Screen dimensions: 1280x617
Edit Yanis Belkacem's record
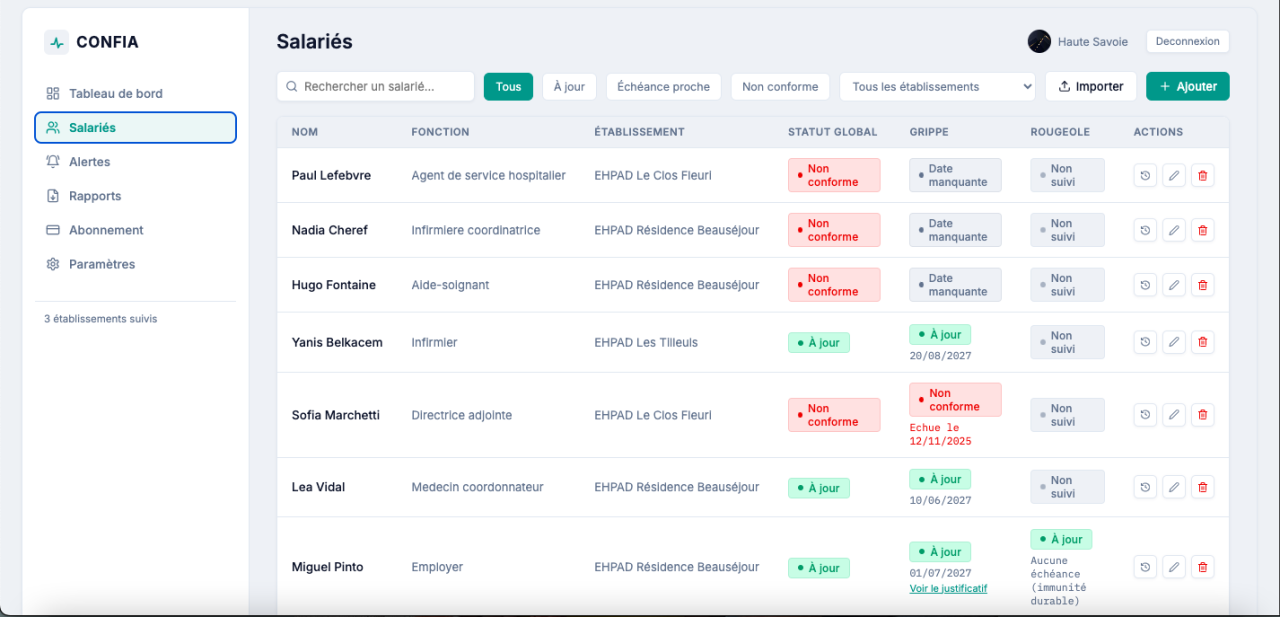(x=1174, y=342)
